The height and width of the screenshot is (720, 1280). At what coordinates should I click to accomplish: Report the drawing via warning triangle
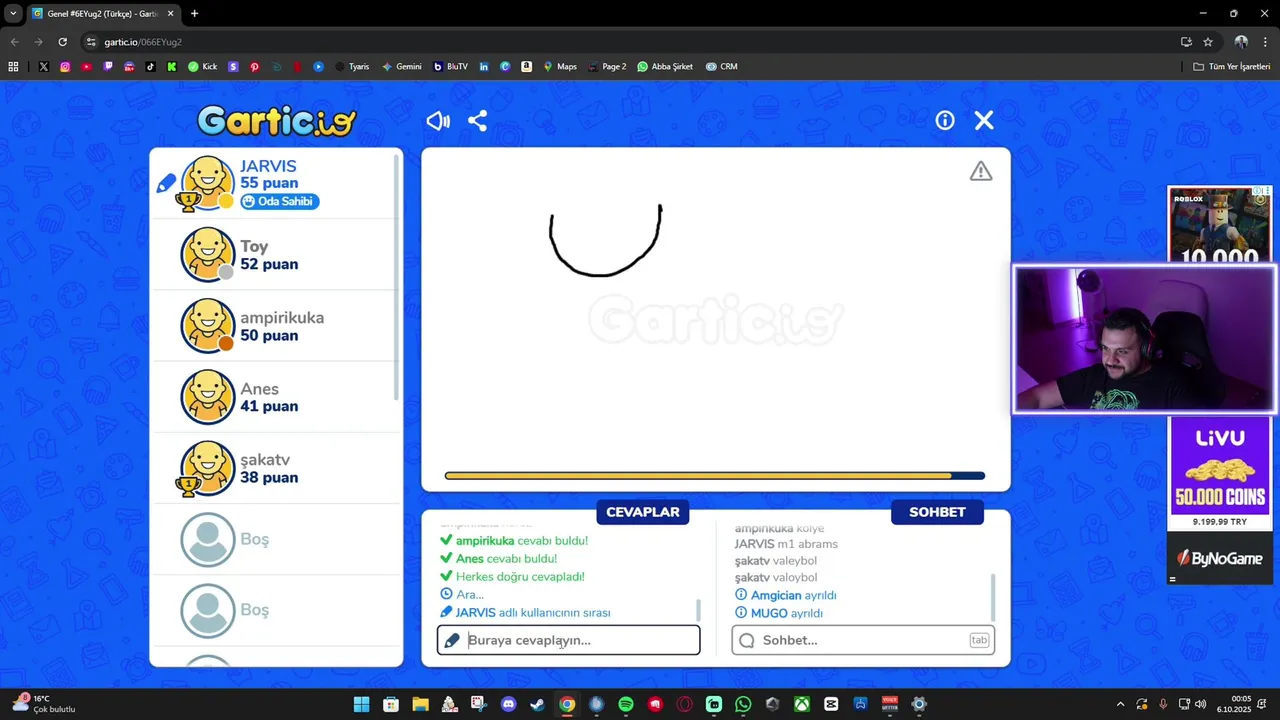tap(981, 171)
